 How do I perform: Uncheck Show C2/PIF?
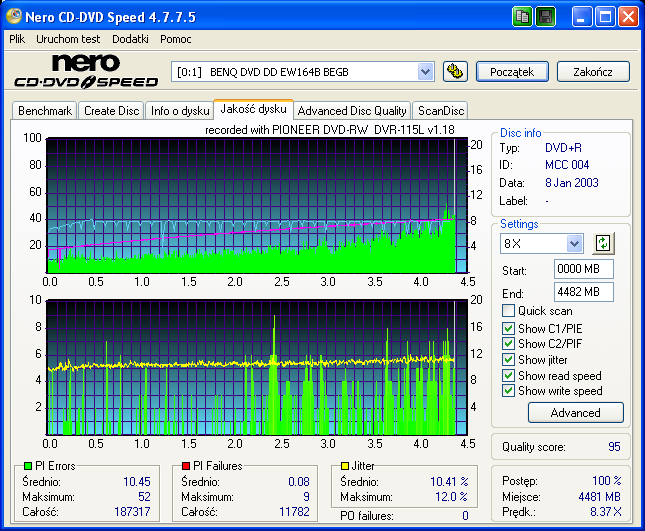click(x=508, y=343)
